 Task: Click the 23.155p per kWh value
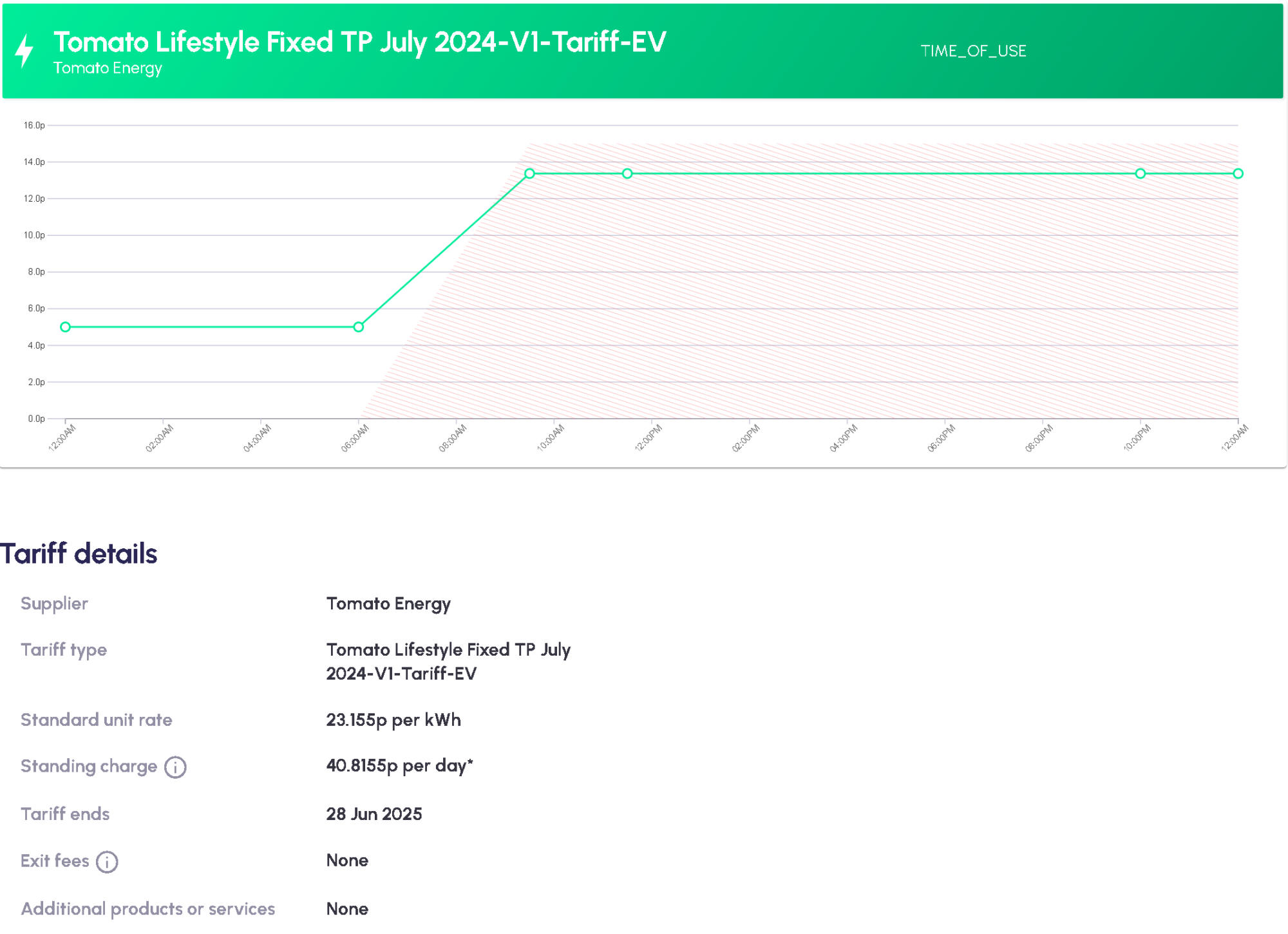(393, 720)
